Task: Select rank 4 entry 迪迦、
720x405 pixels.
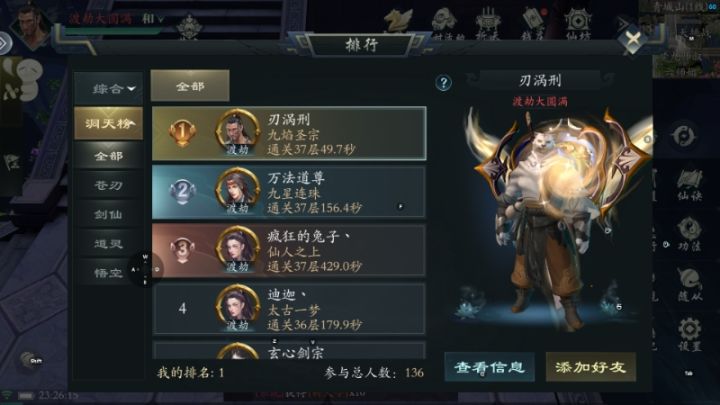Action: 289,308
